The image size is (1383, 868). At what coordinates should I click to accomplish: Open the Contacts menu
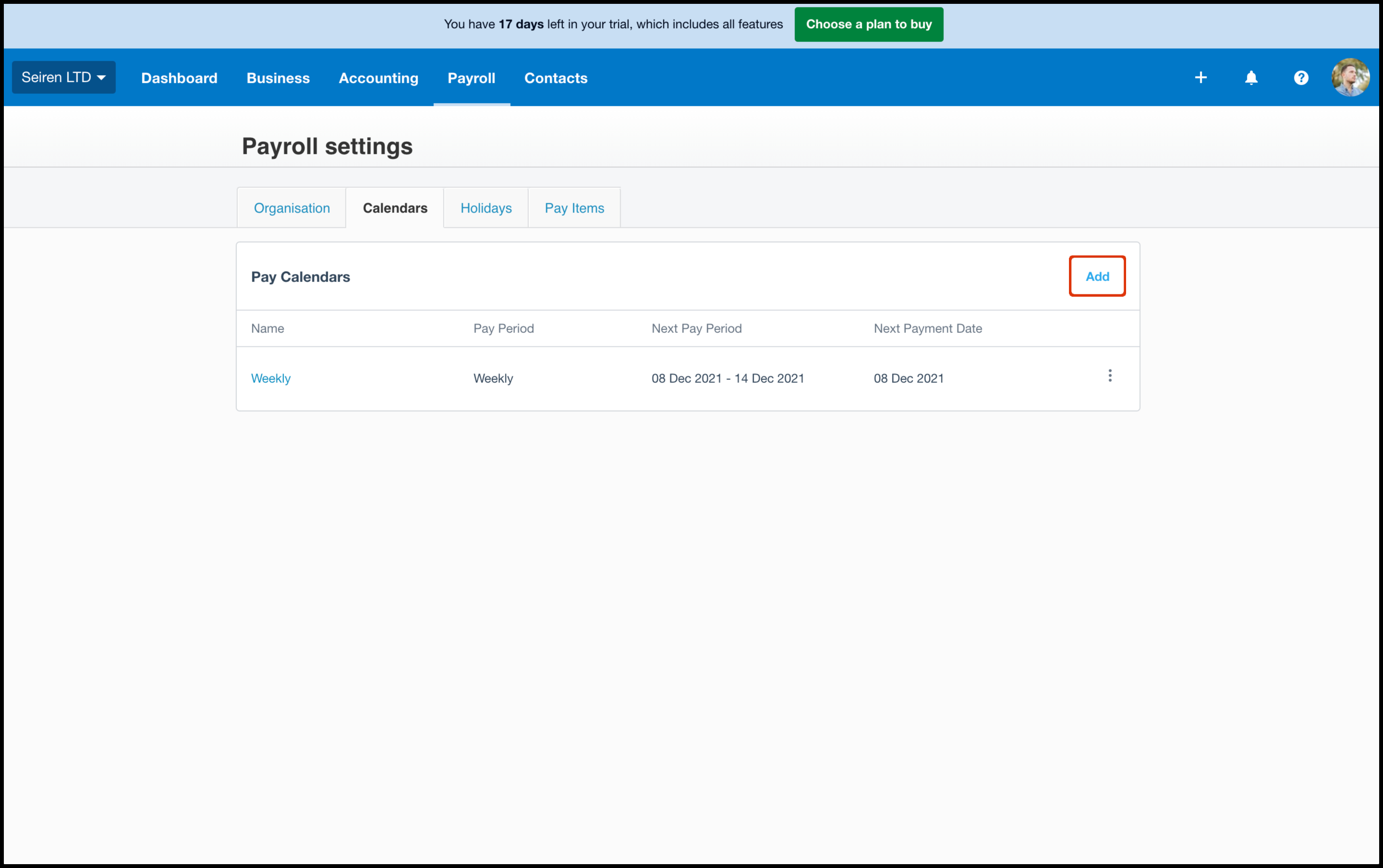pyautogui.click(x=555, y=78)
